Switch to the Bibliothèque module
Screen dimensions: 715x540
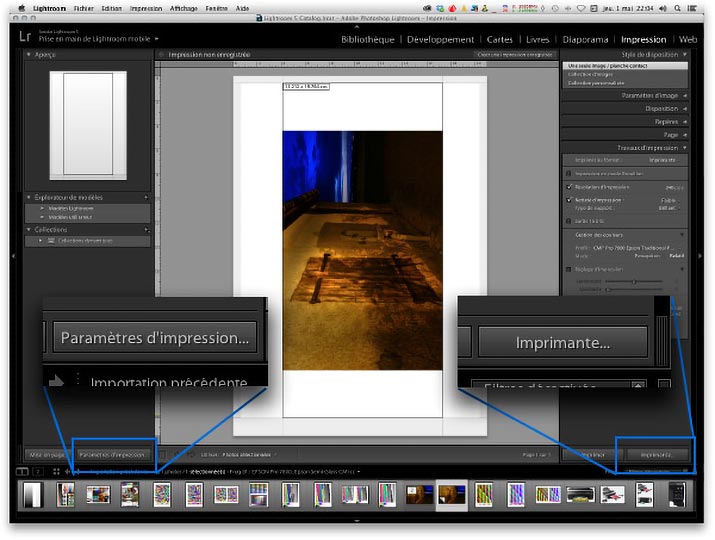(368, 40)
